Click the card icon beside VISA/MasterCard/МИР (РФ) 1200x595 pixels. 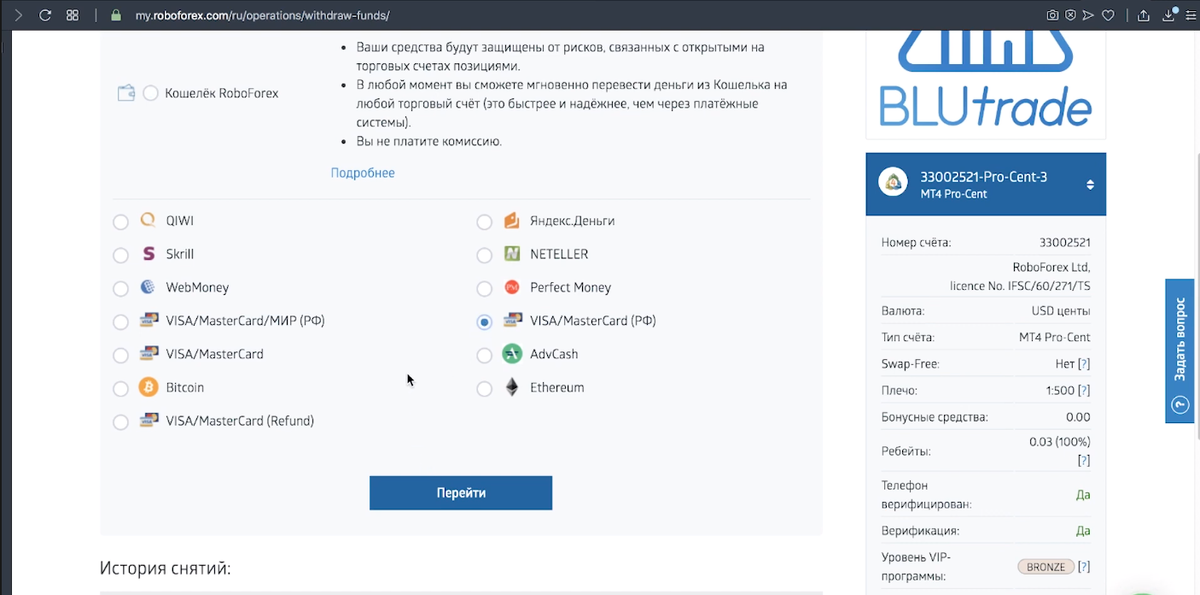(x=149, y=321)
